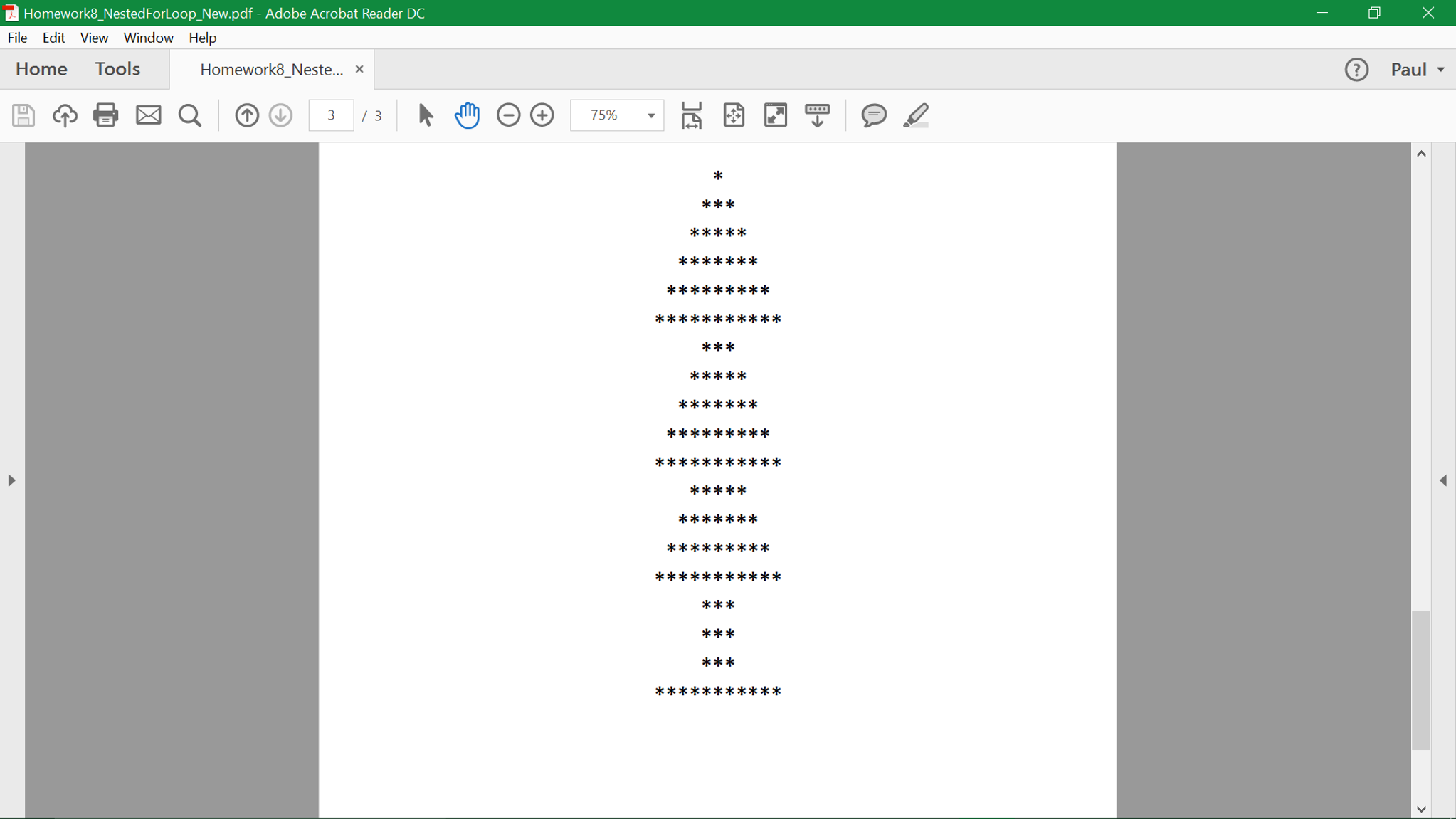This screenshot has height=819, width=1456.
Task: Click the page number input field
Action: (330, 115)
